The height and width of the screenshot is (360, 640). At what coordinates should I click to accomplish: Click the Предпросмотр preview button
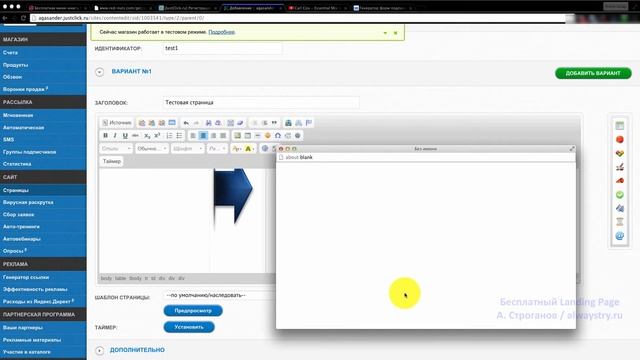[x=193, y=311]
